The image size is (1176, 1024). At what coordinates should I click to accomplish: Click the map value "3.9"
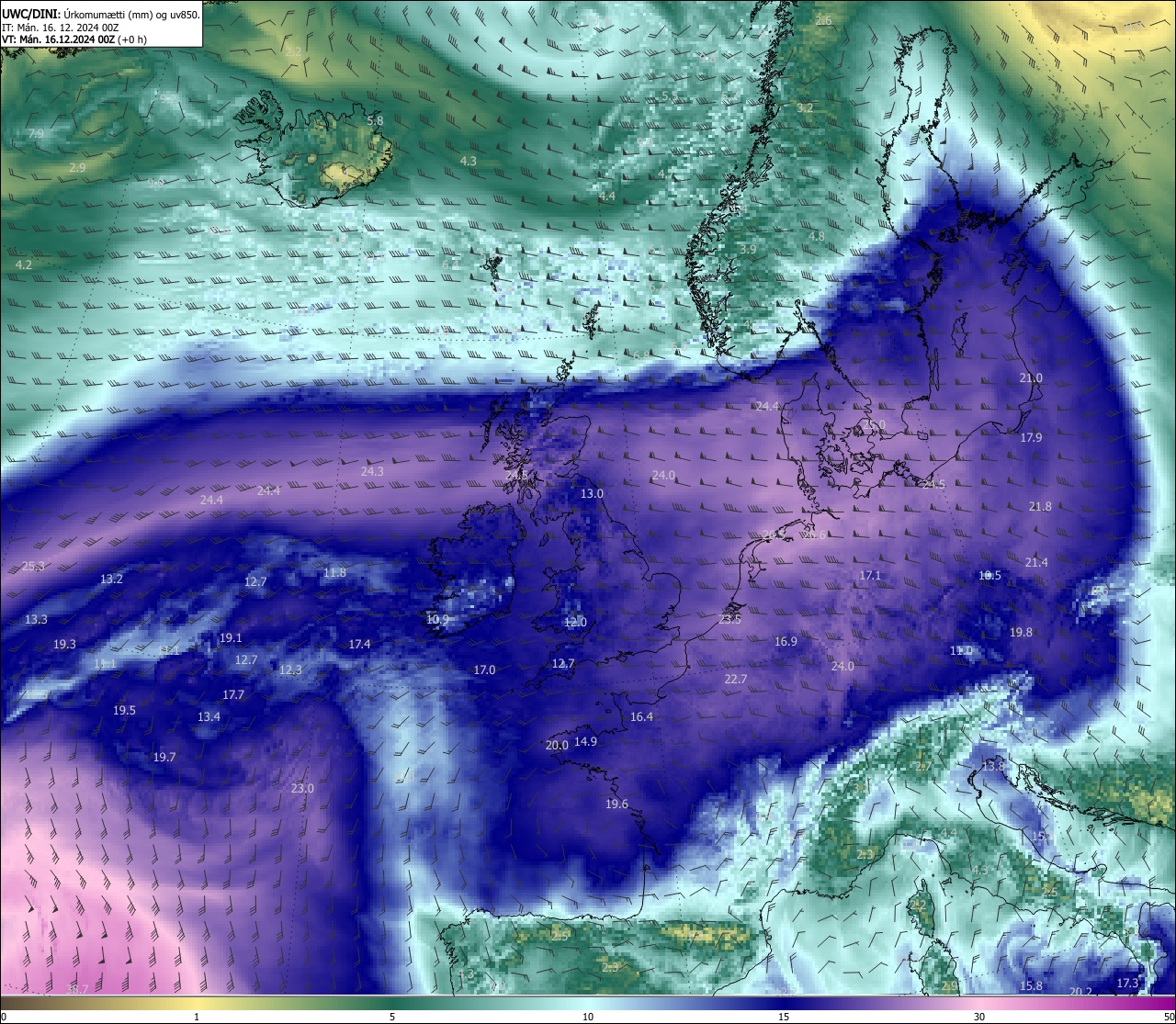pyautogui.click(x=748, y=250)
